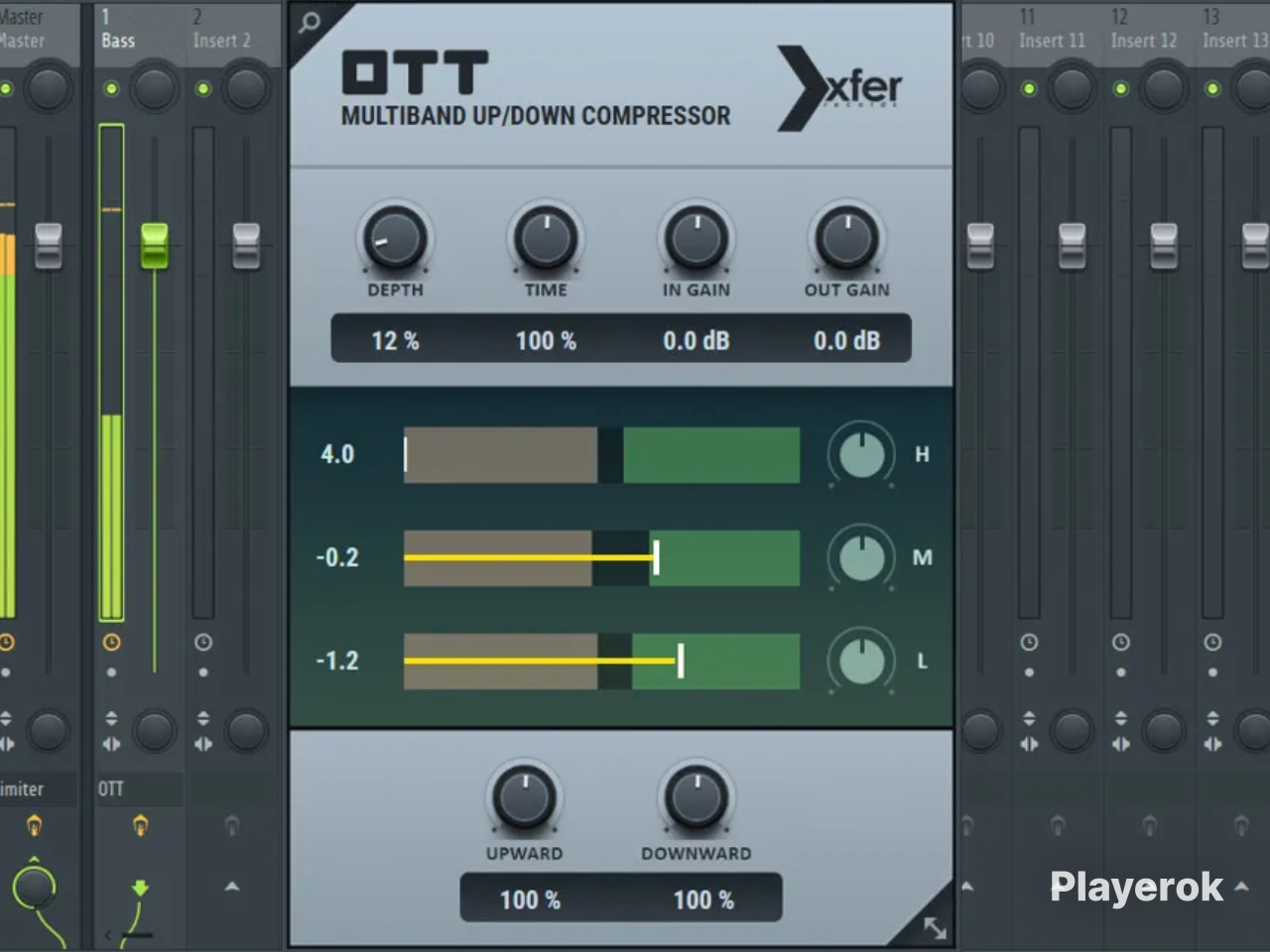
Task: Click the send arrow under Insert 2
Action: coord(232,887)
